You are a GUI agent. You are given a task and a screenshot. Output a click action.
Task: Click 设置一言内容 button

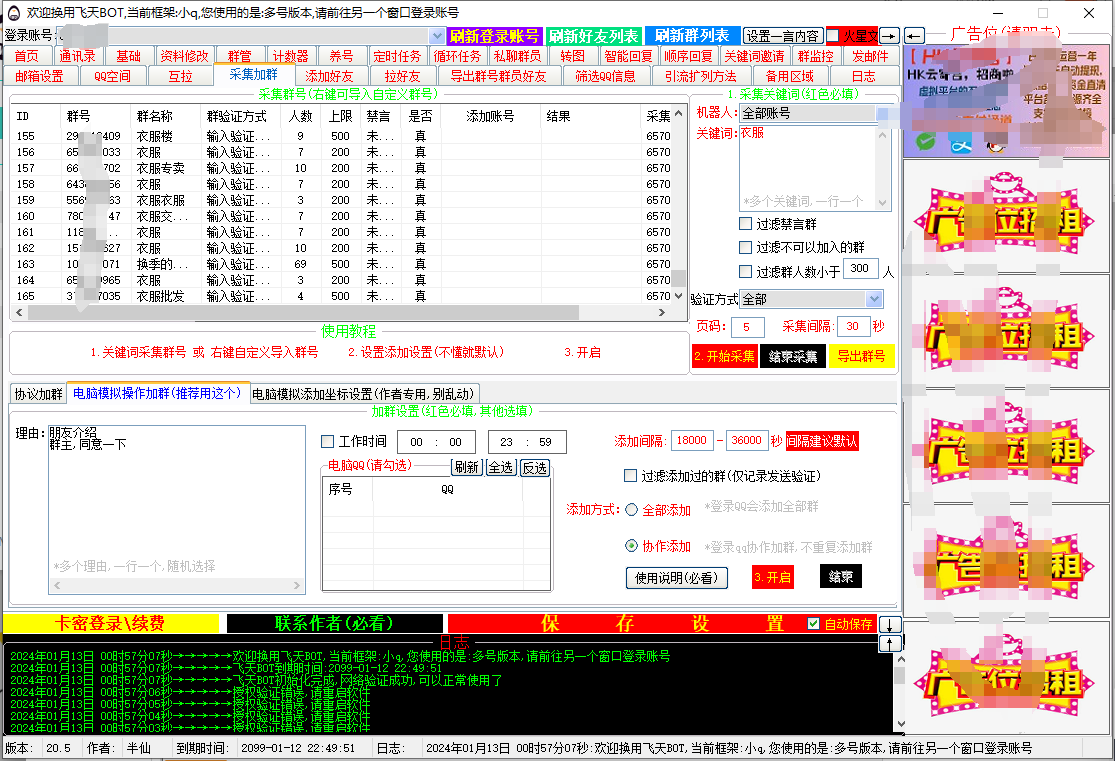[783, 36]
